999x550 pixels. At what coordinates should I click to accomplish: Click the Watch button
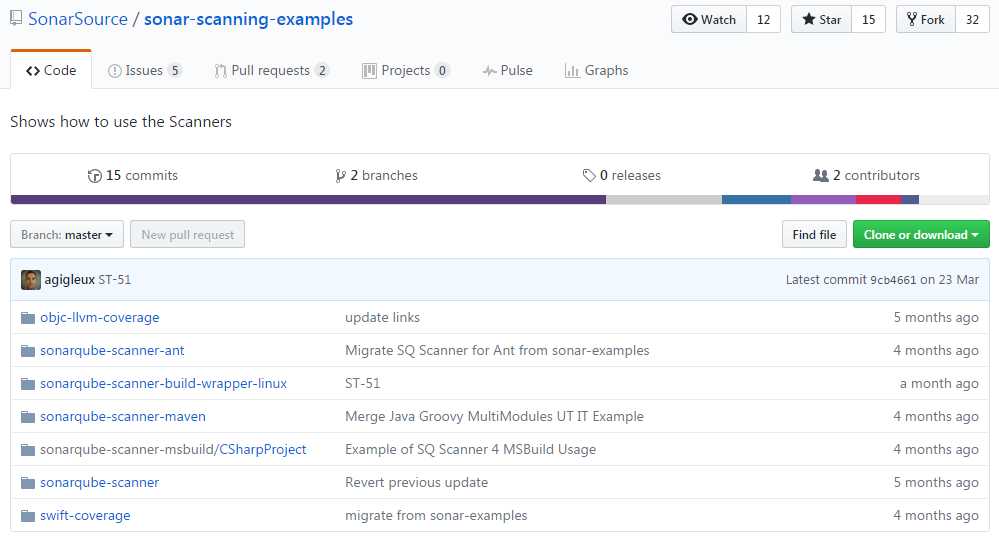pyautogui.click(x=708, y=20)
